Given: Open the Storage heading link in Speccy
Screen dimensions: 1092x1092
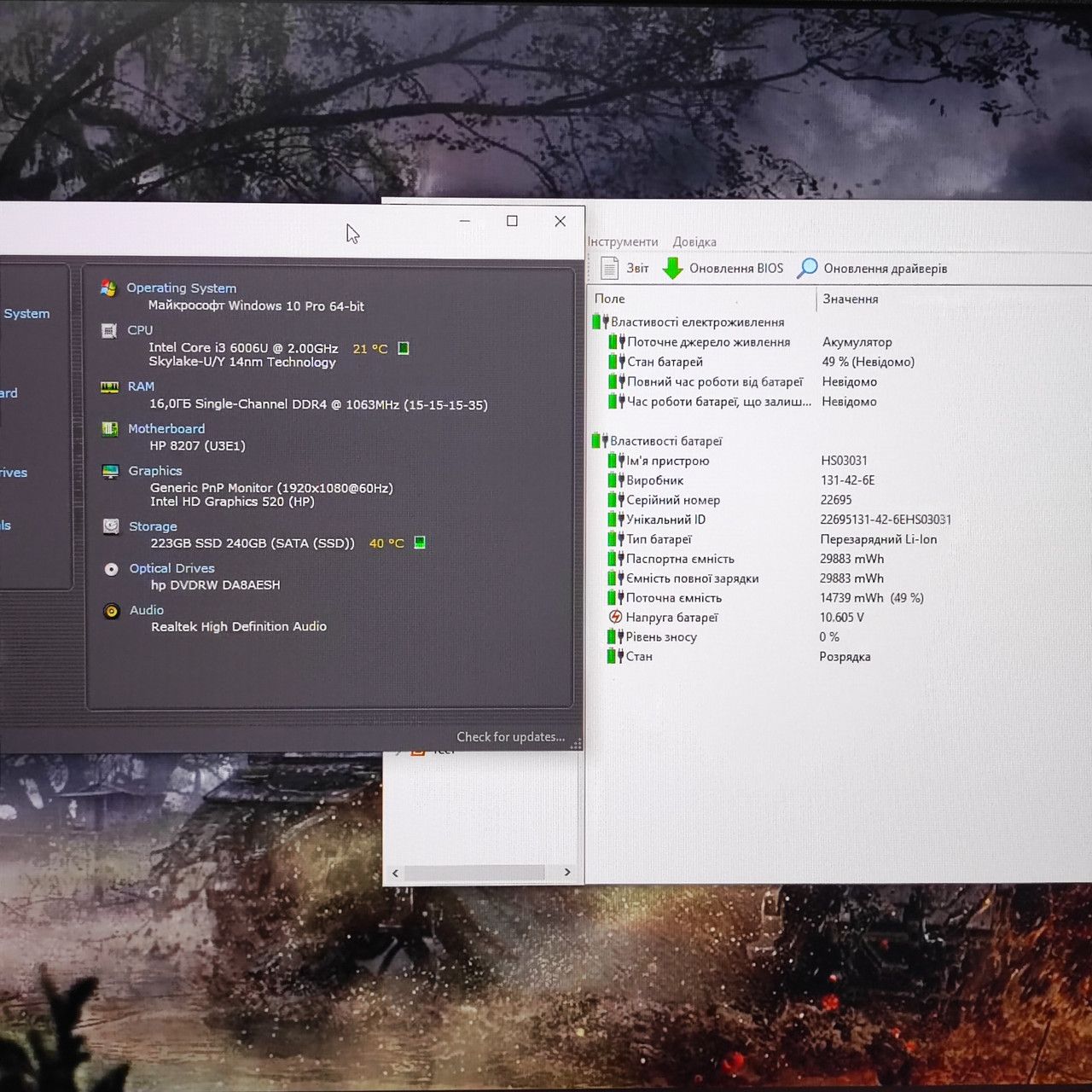Looking at the screenshot, I should [x=153, y=526].
